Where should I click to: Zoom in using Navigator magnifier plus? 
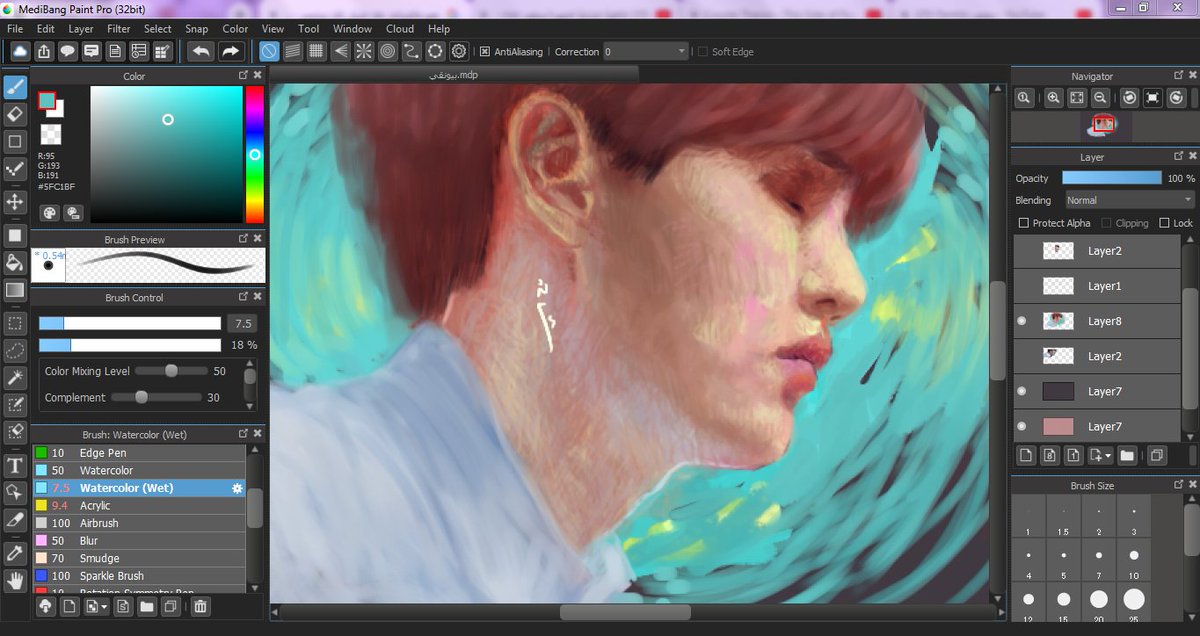[x=1053, y=97]
